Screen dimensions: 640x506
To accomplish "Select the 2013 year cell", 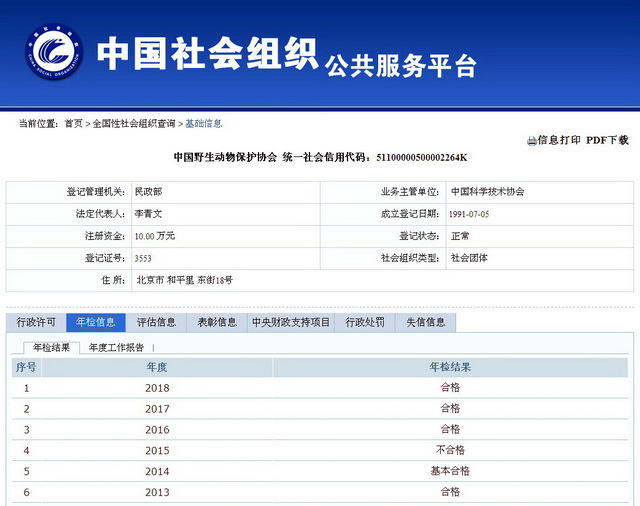I will click(157, 492).
